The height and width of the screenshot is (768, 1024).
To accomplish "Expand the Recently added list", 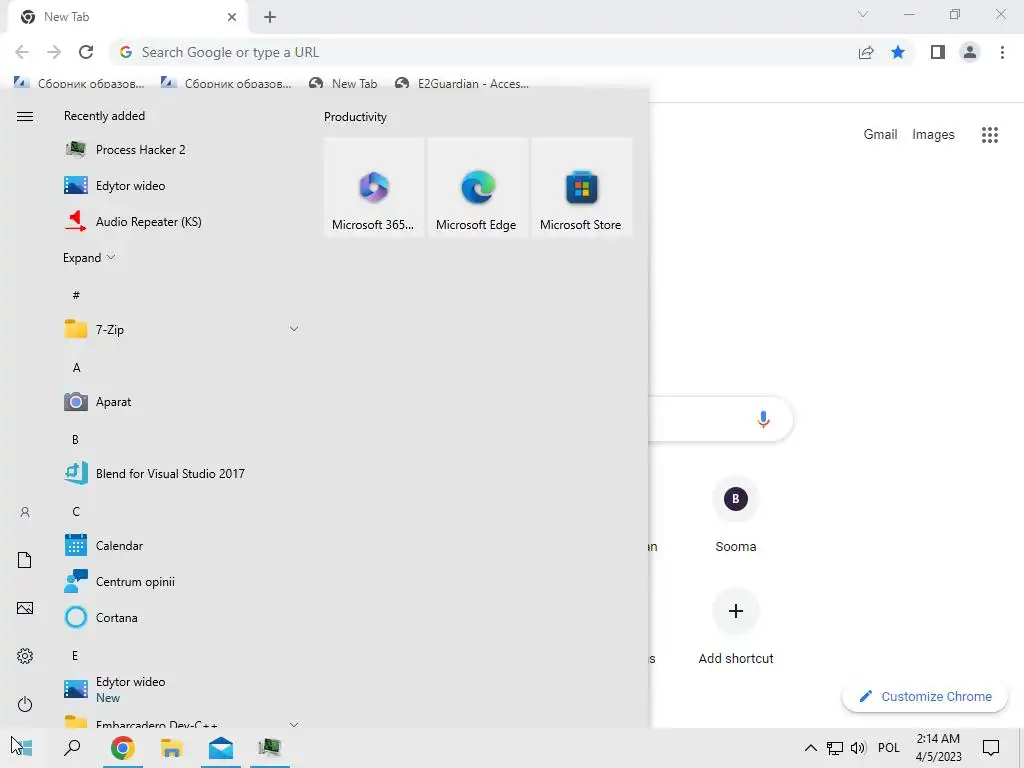I will point(89,257).
